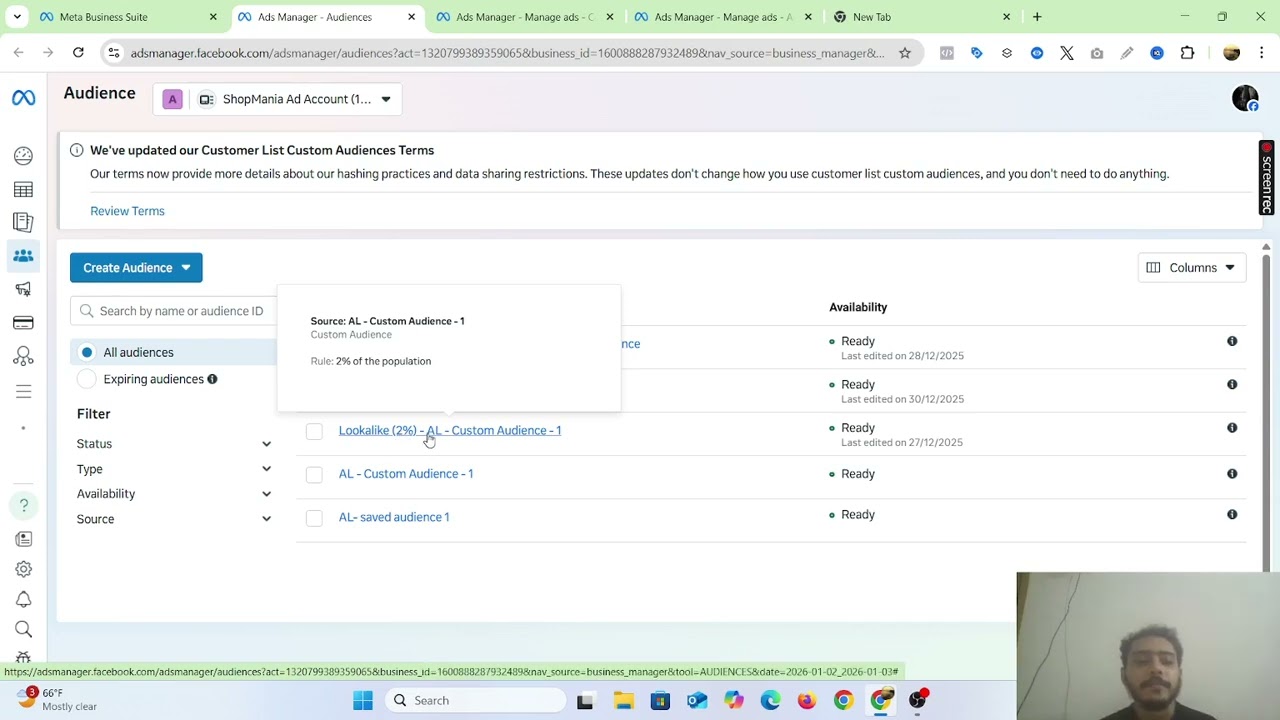
Task: Open Campaigns table icon in sidebar
Action: (23, 190)
